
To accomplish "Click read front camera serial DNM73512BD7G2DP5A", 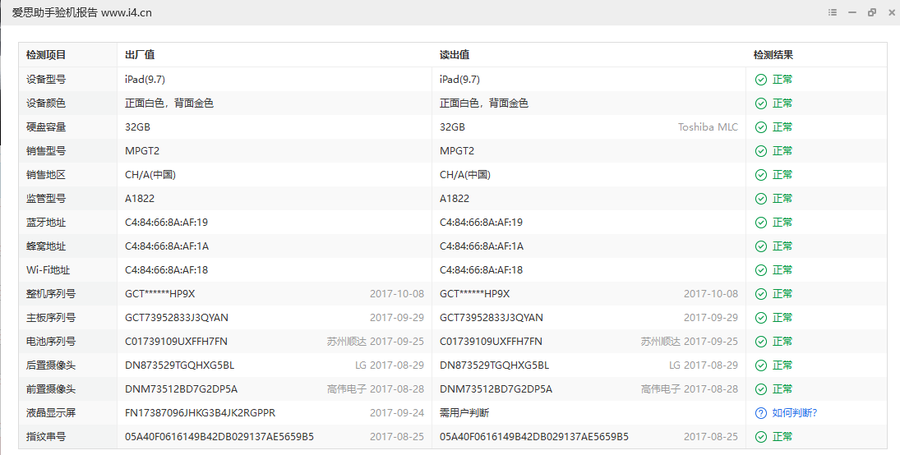I will click(496, 389).
